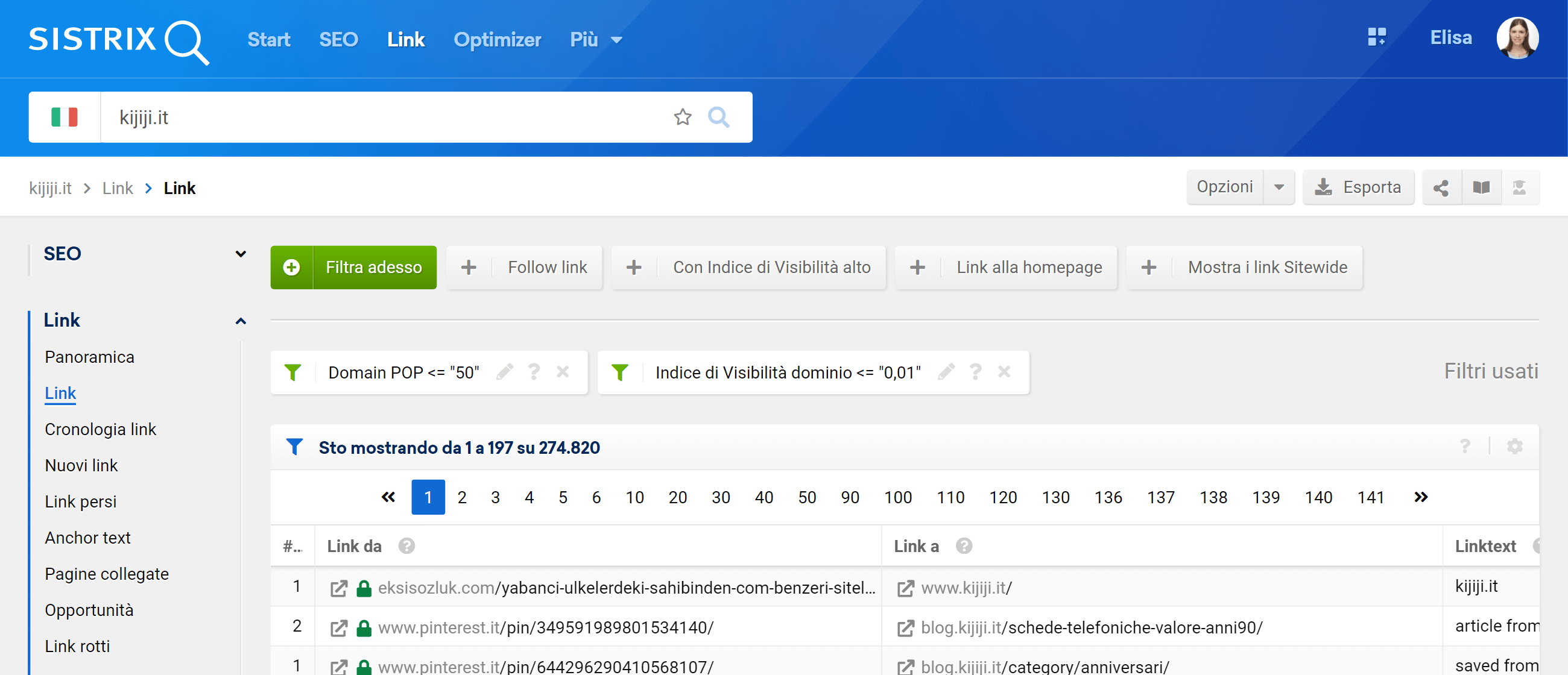Open external icon for www.kijiji.it/ target
This screenshot has height=675, width=1568.
click(x=905, y=588)
